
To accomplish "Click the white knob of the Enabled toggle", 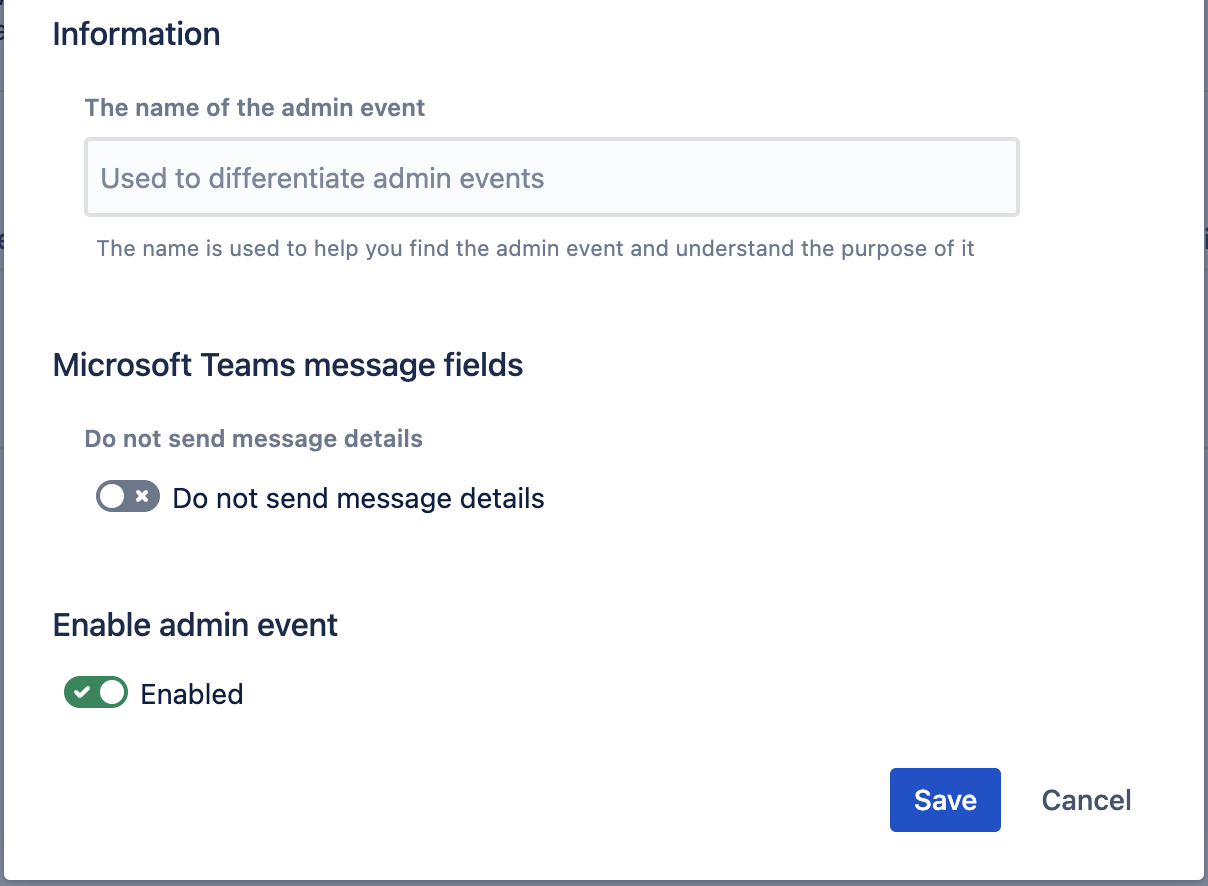I will 112,693.
